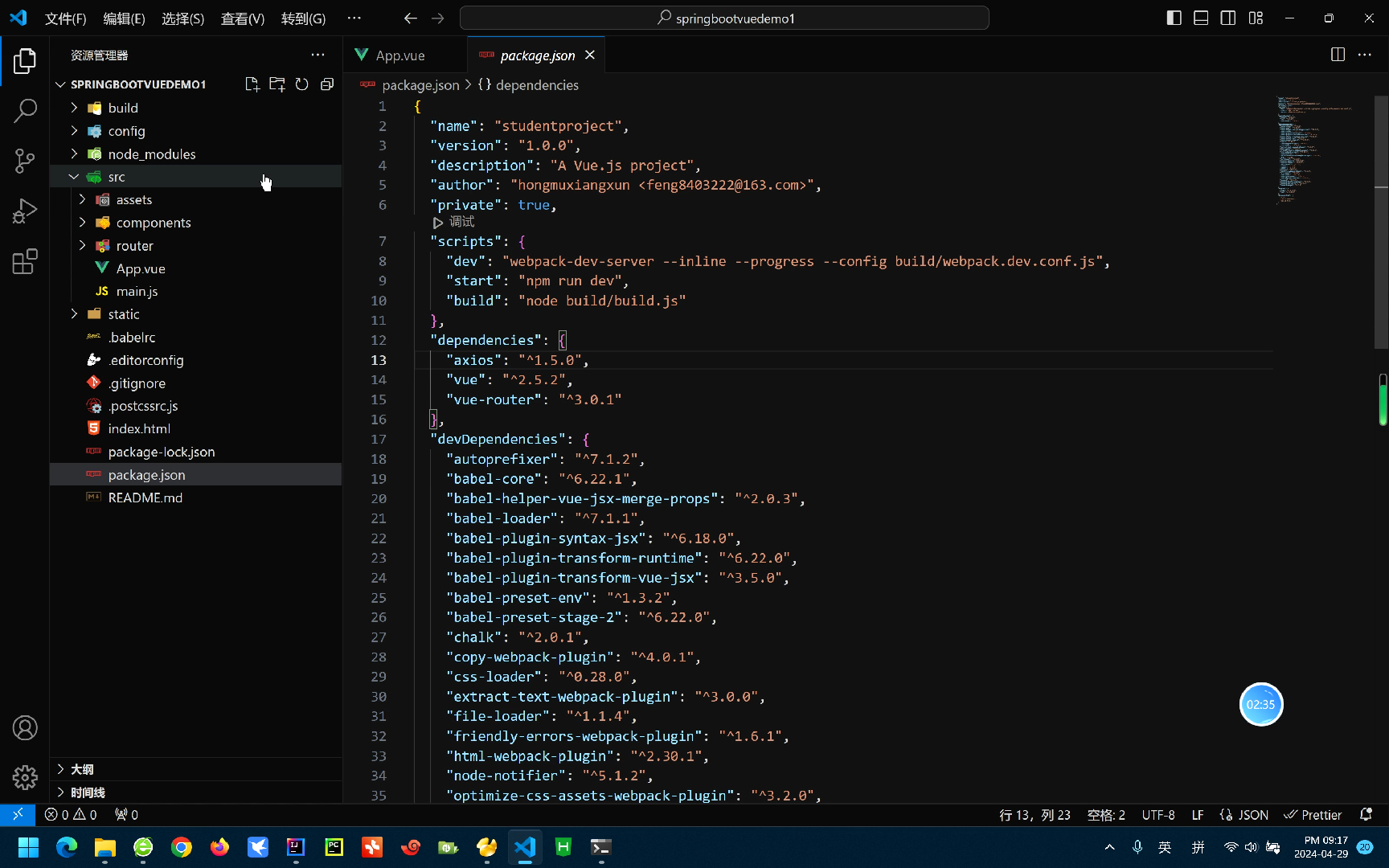Screen dimensions: 1389x868
Task: Click New Folder icon in explorer header
Action: [x=277, y=84]
